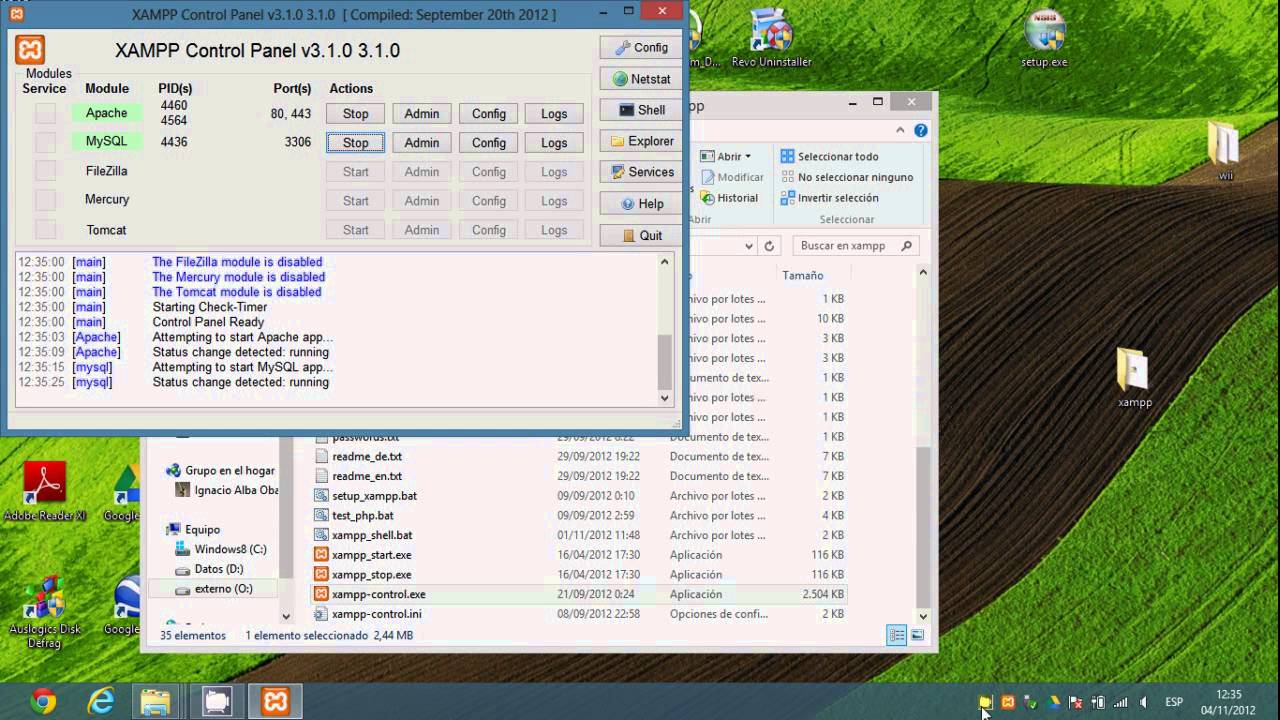Open Apache Admin page
This screenshot has height=720, width=1280.
(421, 114)
